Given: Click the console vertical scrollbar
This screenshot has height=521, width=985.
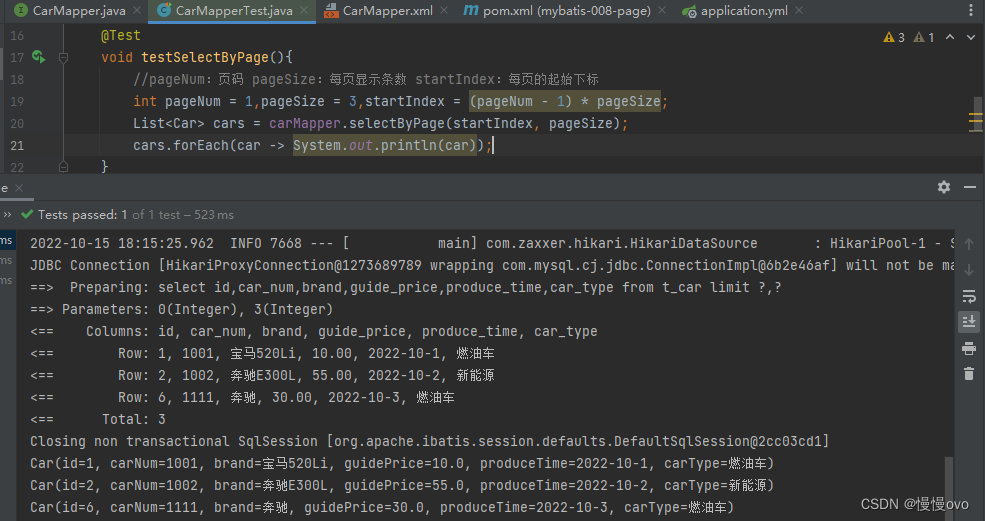Looking at the screenshot, I should [x=949, y=488].
